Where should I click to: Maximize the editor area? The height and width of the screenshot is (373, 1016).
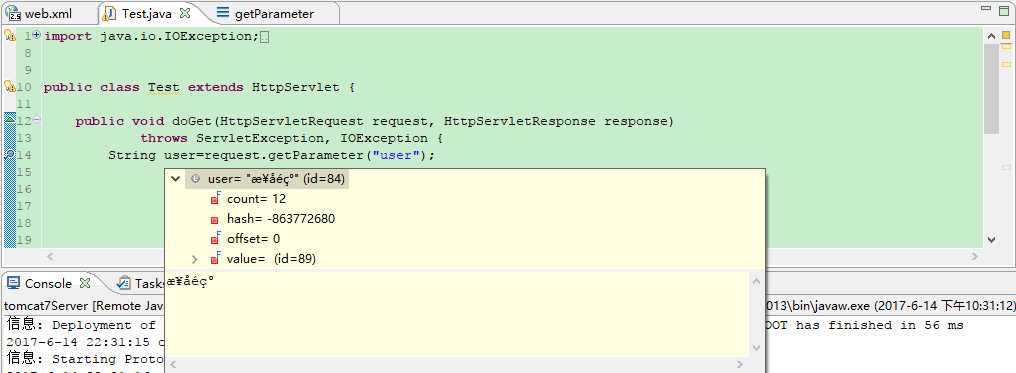1005,10
